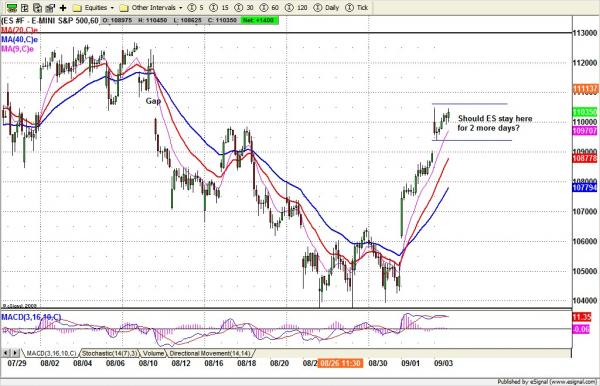Switch to 30 minute interval
The image size is (600, 386).
[x=244, y=8]
